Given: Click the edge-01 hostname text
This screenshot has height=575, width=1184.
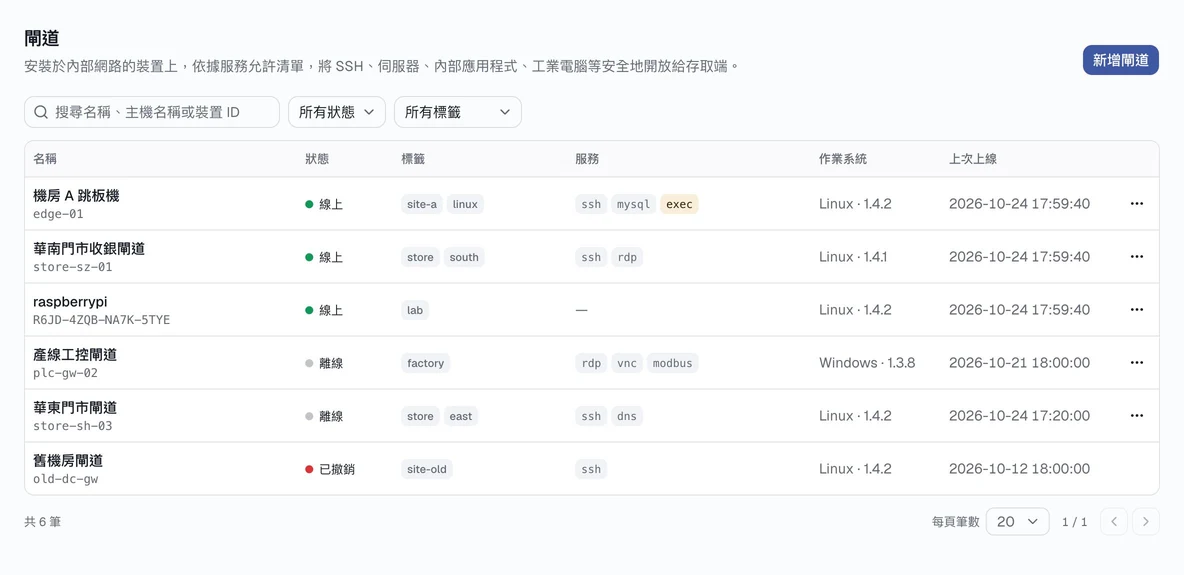Looking at the screenshot, I should tap(58, 214).
